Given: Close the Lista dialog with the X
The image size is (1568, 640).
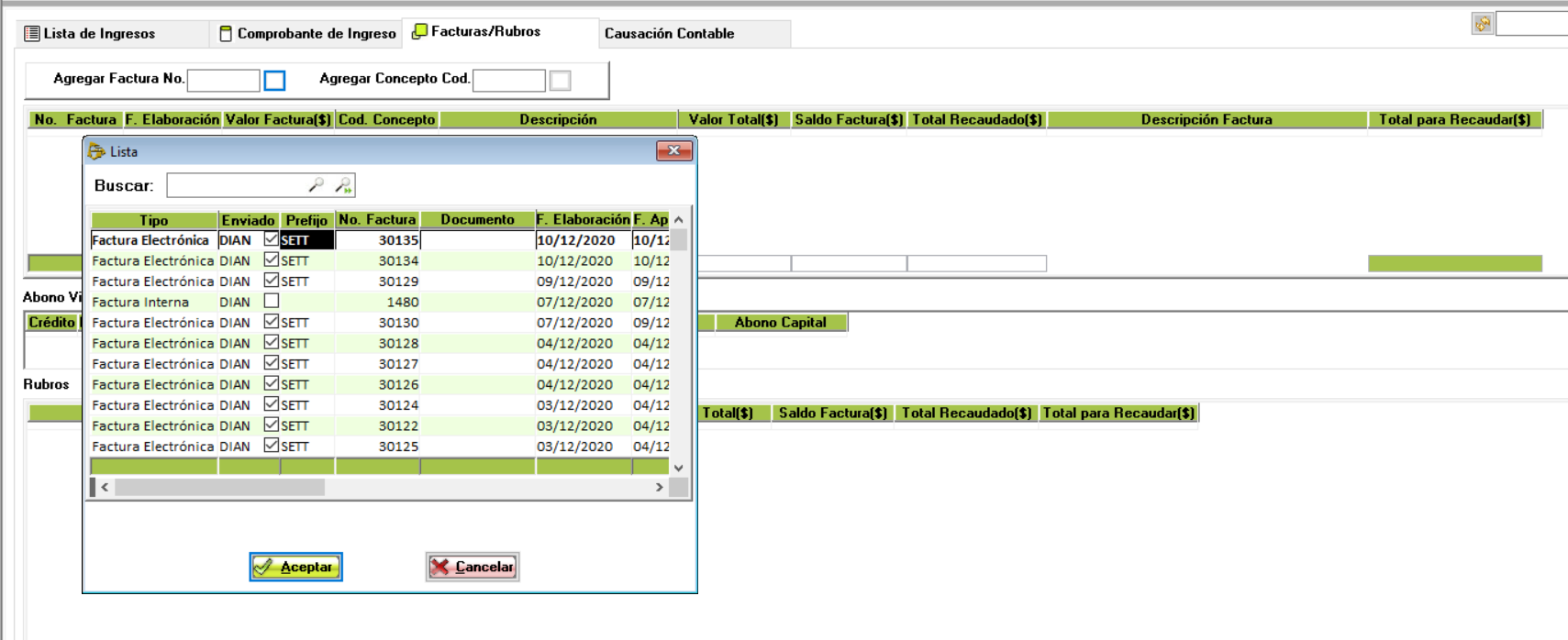Looking at the screenshot, I should coord(673,150).
